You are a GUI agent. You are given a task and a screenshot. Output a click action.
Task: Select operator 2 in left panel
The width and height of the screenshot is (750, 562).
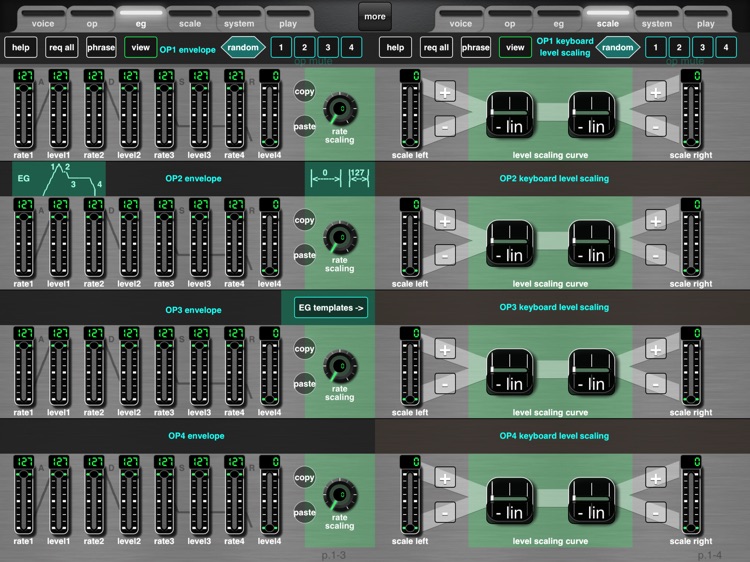pyautogui.click(x=303, y=47)
